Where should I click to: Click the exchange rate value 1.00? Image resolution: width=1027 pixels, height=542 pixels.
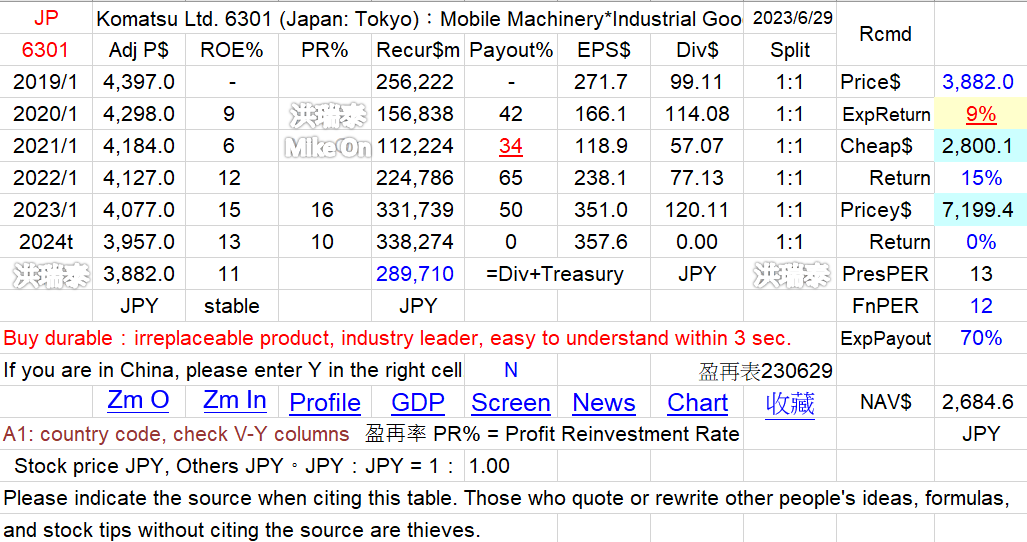489,466
